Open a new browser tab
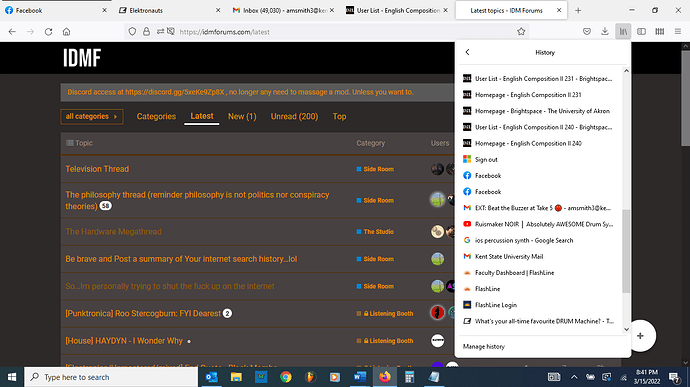The width and height of the screenshot is (690, 387). [578, 11]
